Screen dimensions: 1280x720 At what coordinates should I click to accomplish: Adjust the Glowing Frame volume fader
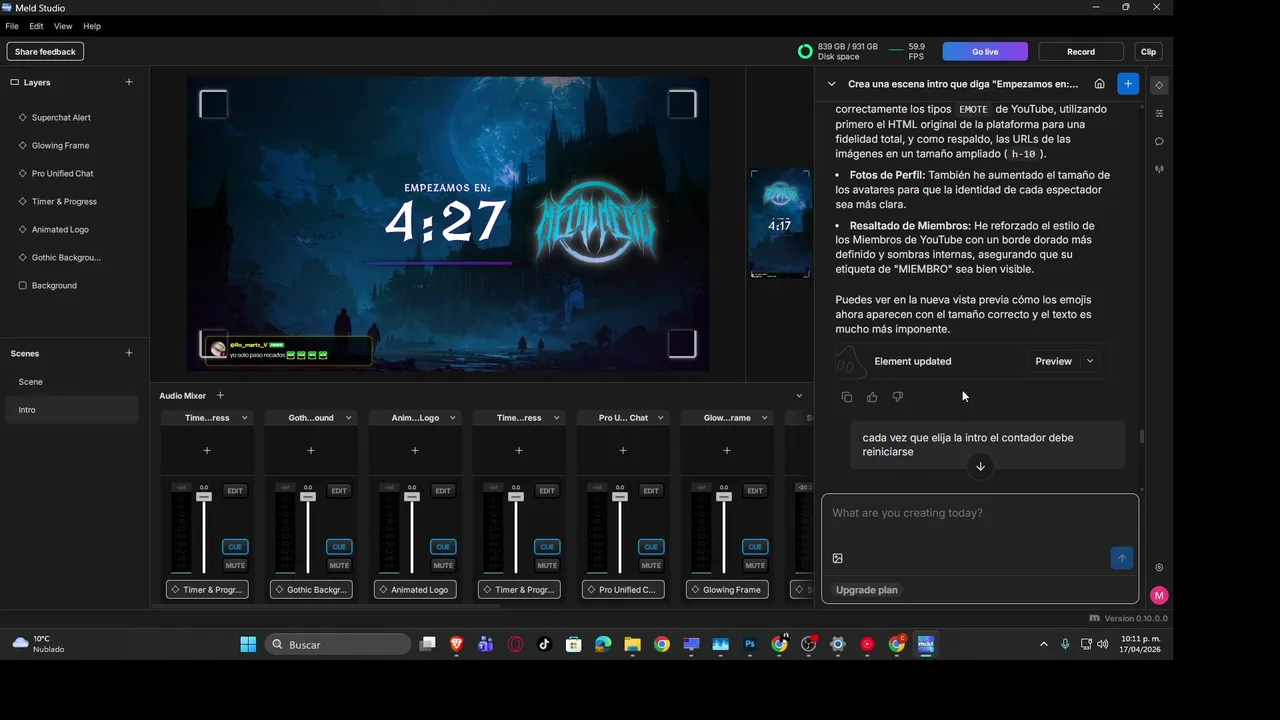(724, 497)
